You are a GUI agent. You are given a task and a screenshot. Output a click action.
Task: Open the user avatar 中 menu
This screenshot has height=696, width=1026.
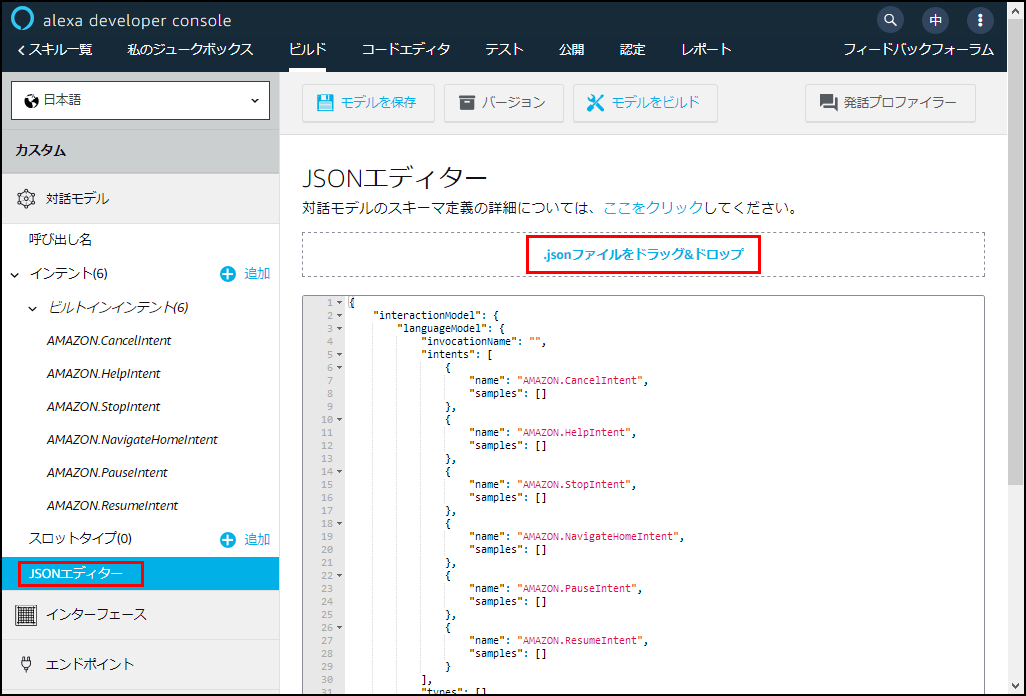[935, 20]
